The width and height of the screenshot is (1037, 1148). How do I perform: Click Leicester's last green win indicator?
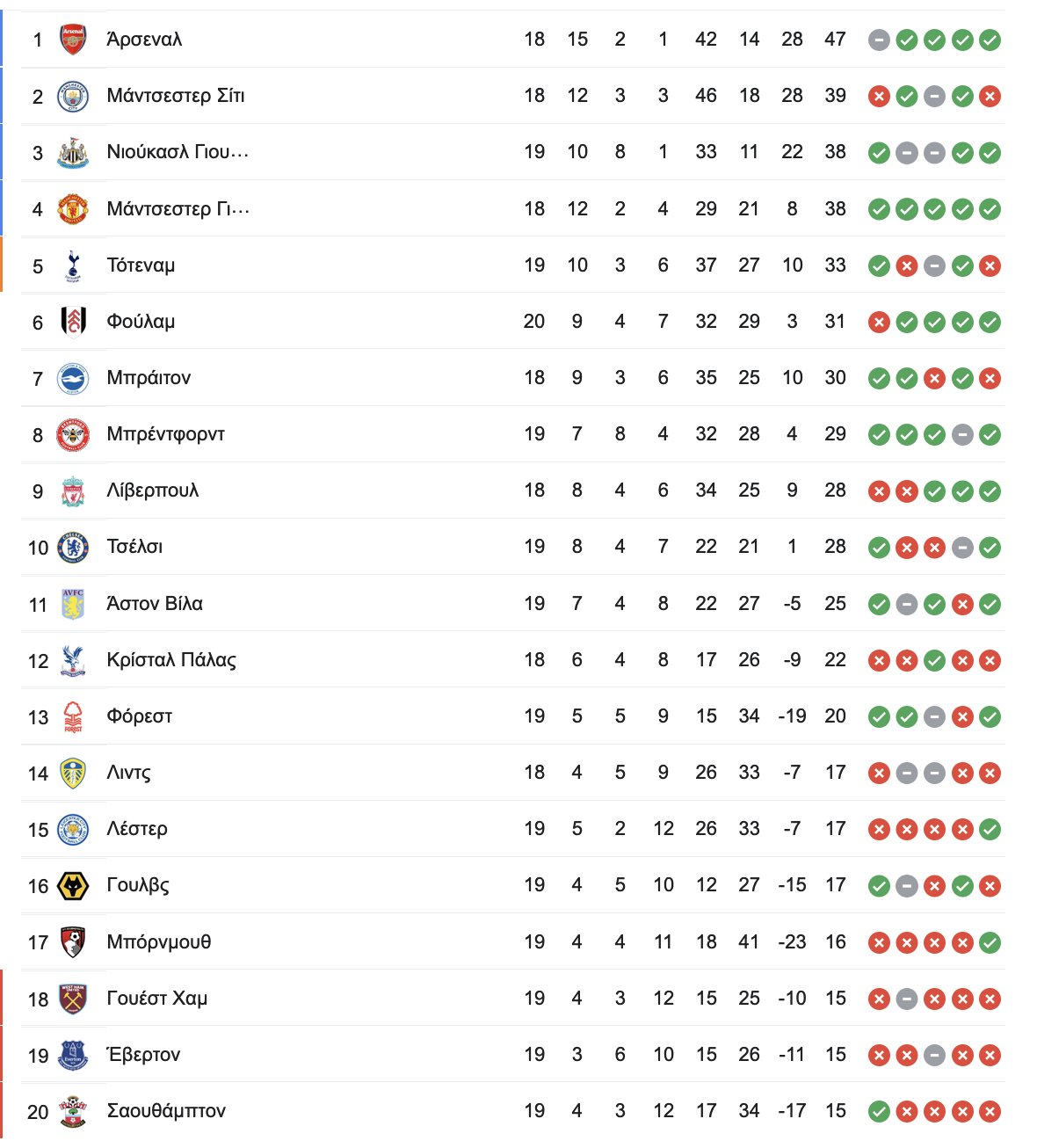click(x=990, y=829)
